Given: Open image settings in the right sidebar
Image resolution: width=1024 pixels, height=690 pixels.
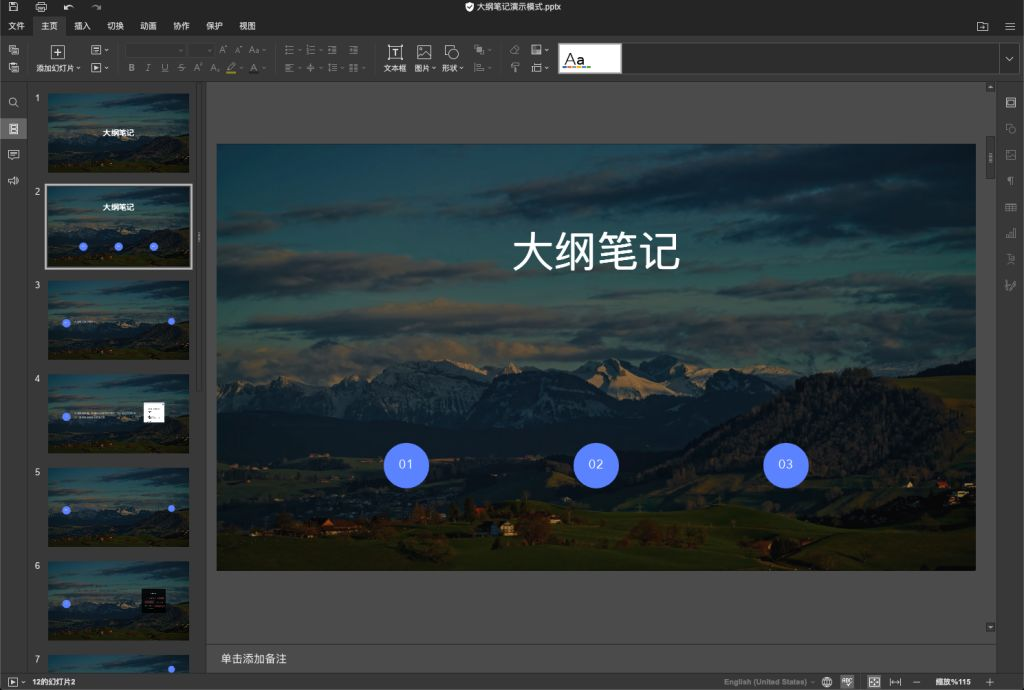Looking at the screenshot, I should pyautogui.click(x=1010, y=155).
